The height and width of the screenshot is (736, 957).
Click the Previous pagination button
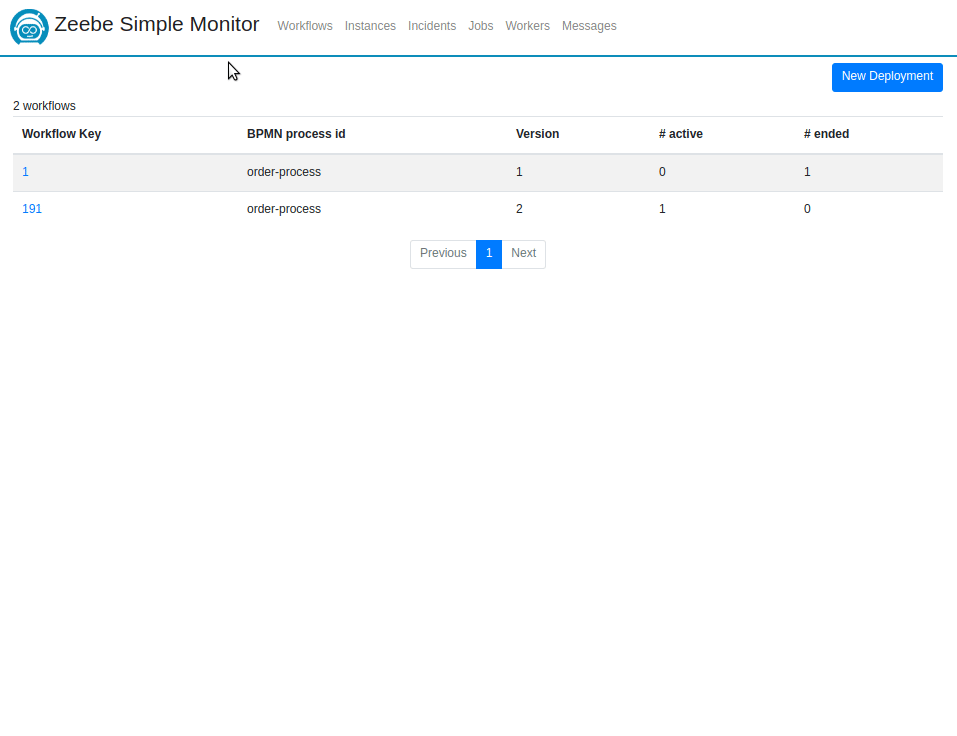pyautogui.click(x=443, y=254)
